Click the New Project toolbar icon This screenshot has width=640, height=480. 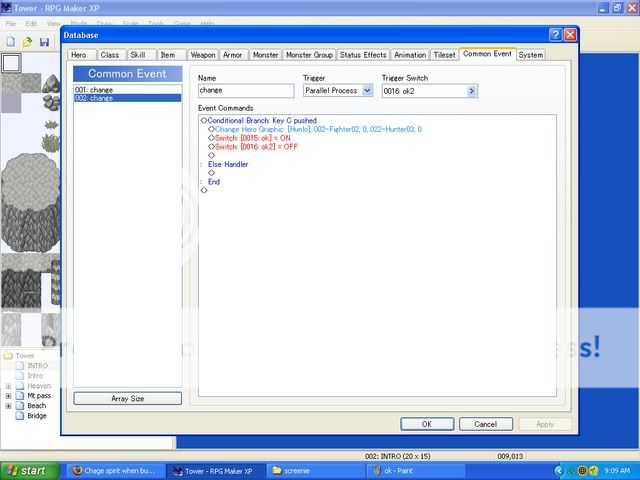10,42
